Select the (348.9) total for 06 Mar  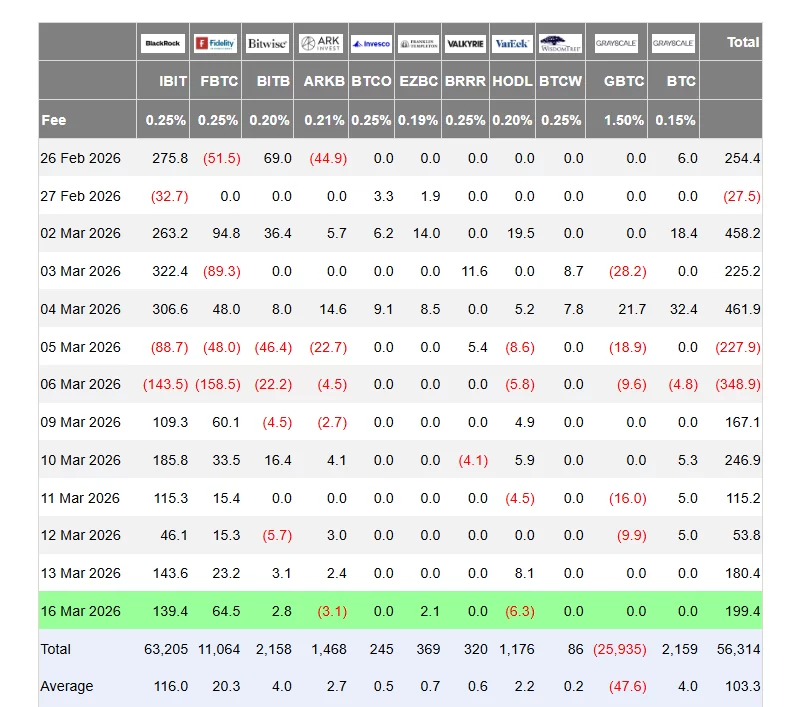737,384
